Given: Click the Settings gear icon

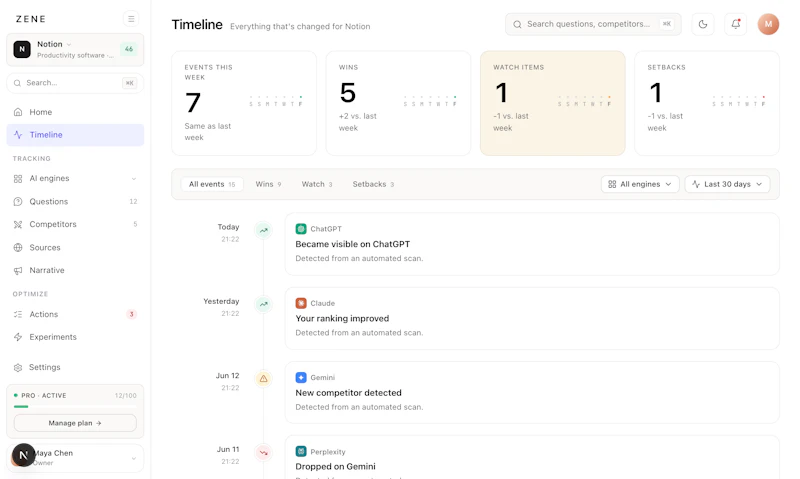Looking at the screenshot, I should point(18,367).
